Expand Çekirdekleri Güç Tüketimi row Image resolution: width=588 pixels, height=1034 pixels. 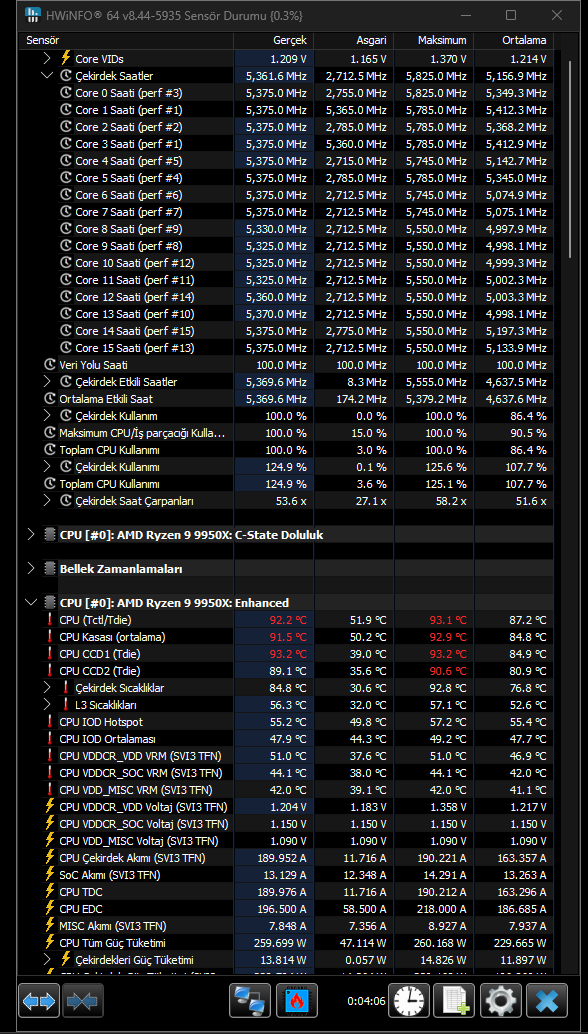click(x=47, y=960)
